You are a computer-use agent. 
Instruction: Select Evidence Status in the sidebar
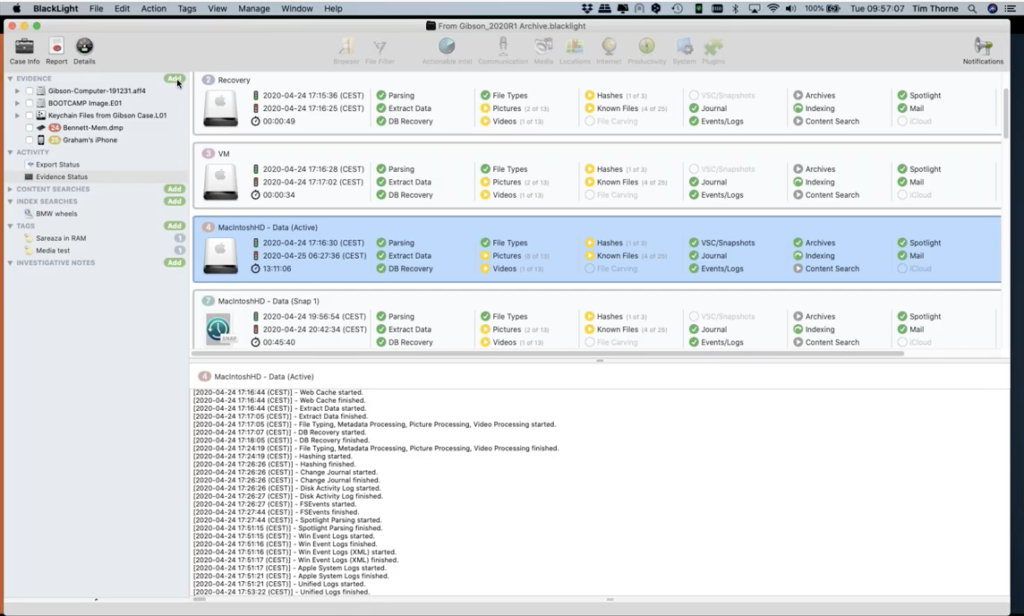61,177
